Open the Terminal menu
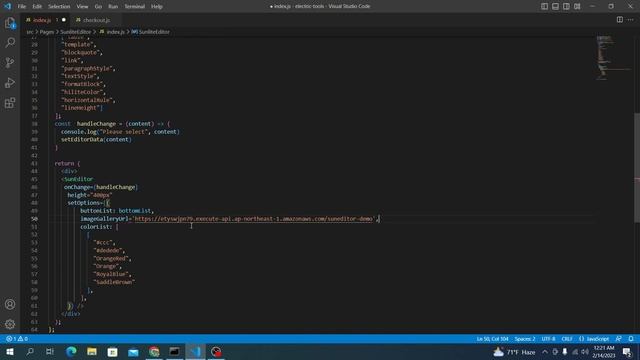This screenshot has width=640, height=360. point(135,7)
